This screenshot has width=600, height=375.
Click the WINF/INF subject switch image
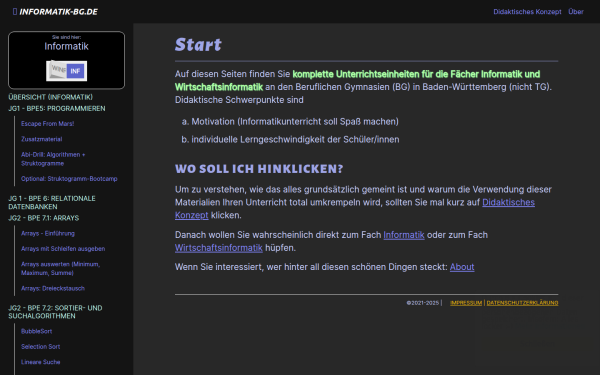(x=67, y=71)
